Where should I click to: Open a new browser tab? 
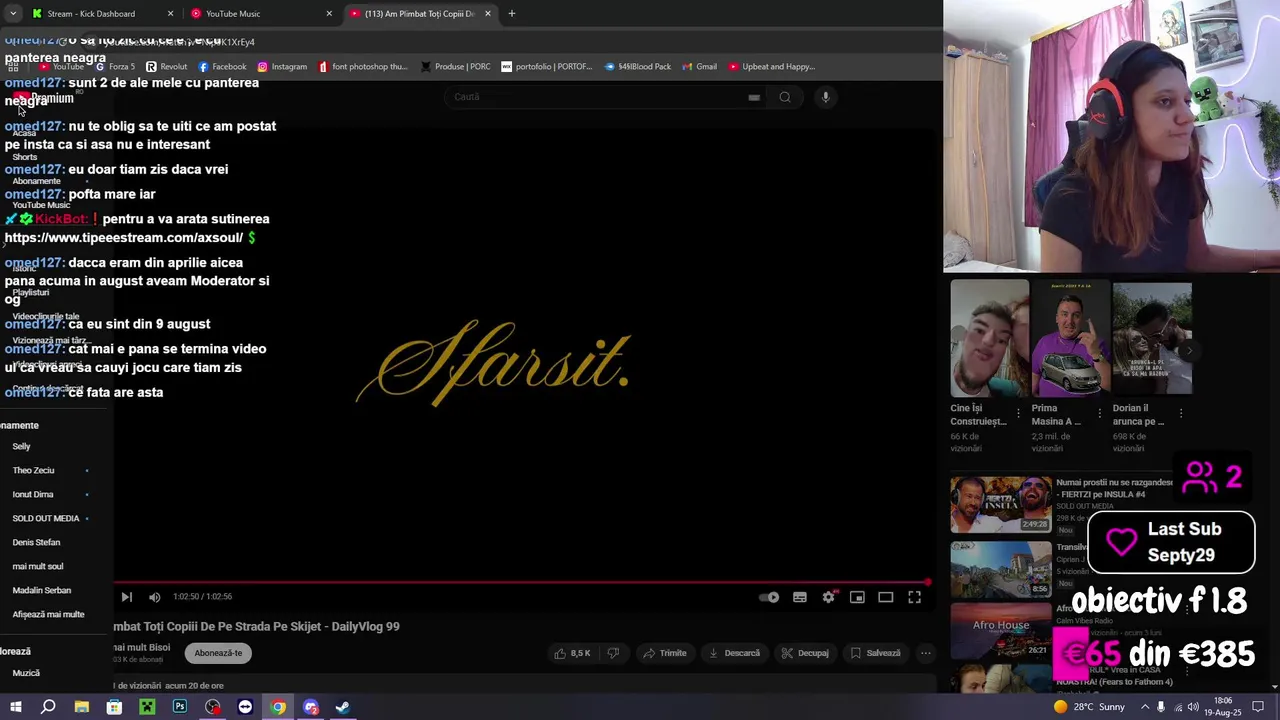(512, 14)
